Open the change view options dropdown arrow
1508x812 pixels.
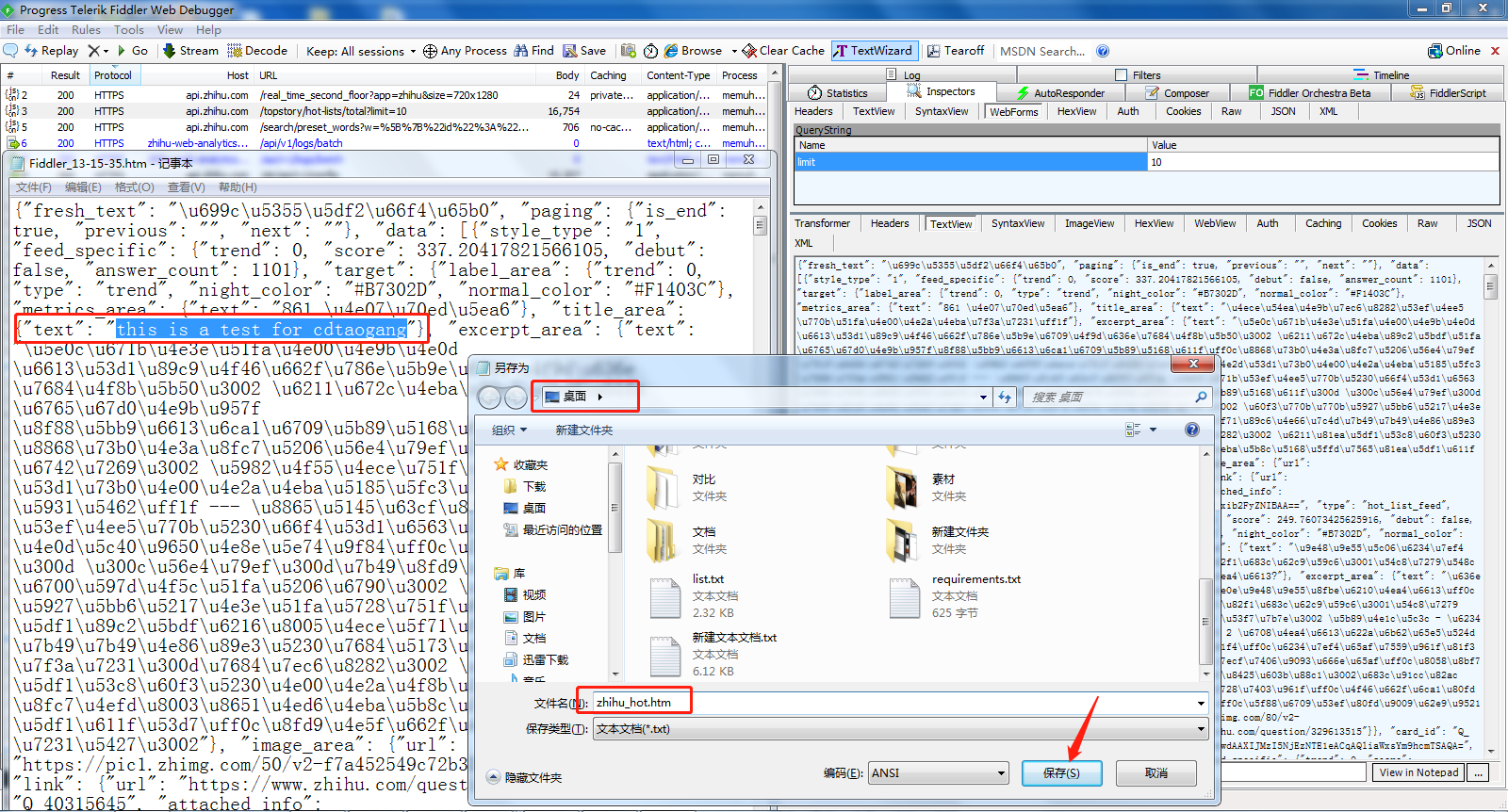tap(1154, 430)
